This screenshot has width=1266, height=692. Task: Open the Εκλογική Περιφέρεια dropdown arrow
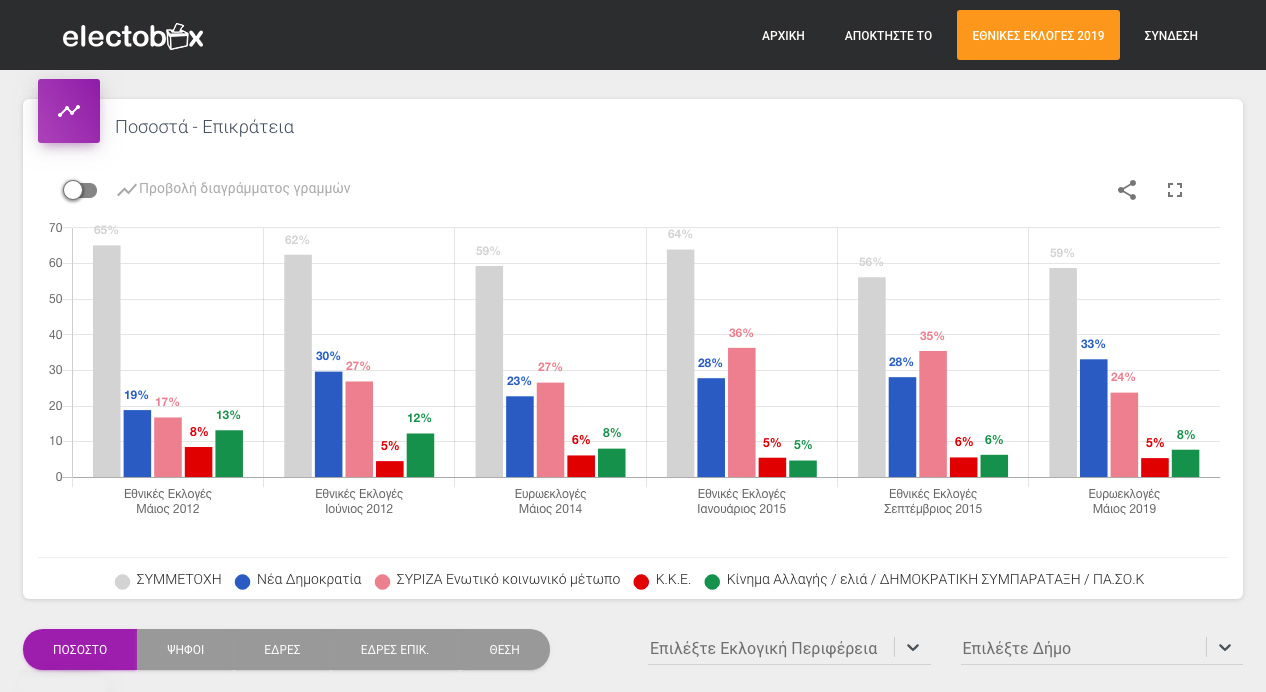913,648
